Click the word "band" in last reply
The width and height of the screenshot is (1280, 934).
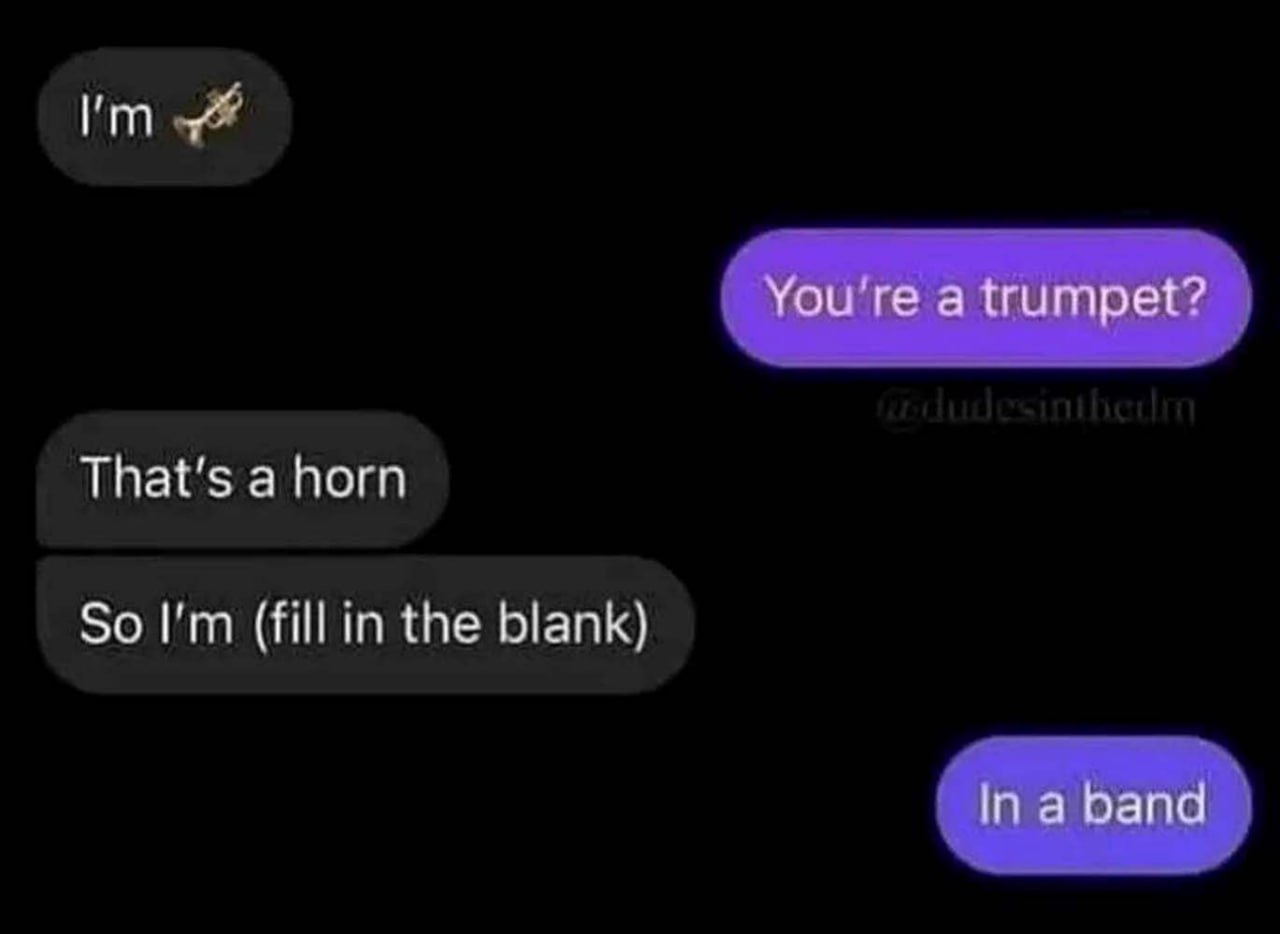click(1146, 804)
